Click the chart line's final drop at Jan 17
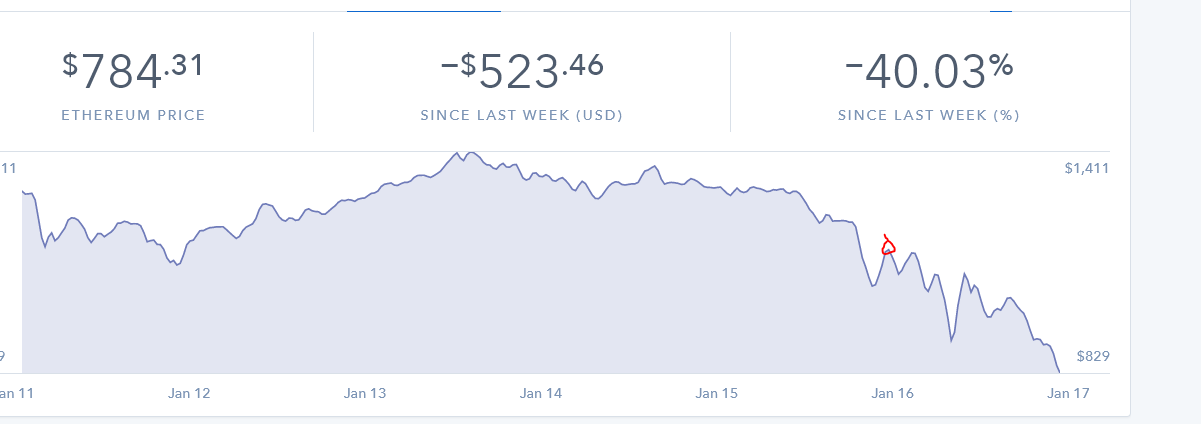This screenshot has width=1201, height=424. tap(1054, 360)
